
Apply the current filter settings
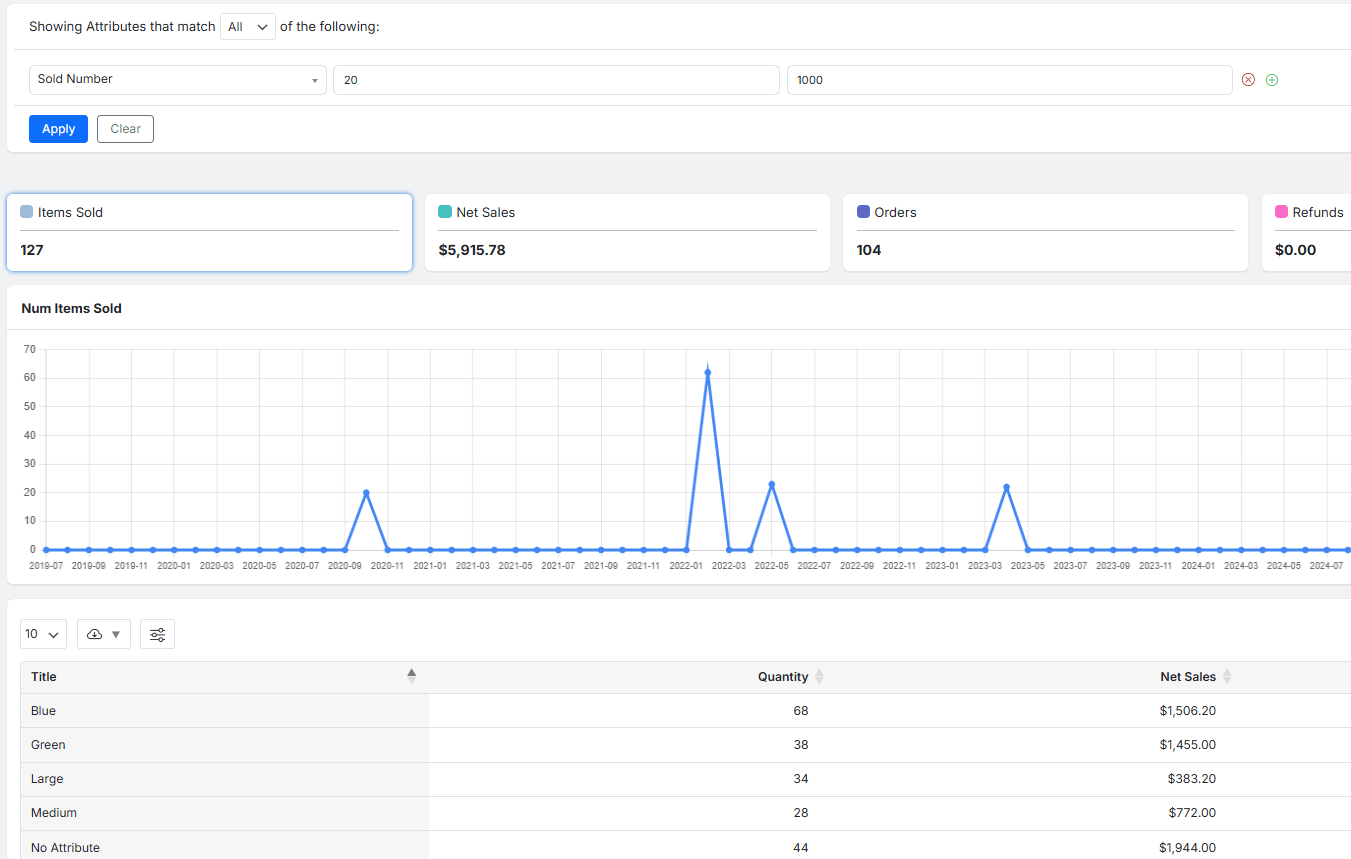(x=57, y=128)
